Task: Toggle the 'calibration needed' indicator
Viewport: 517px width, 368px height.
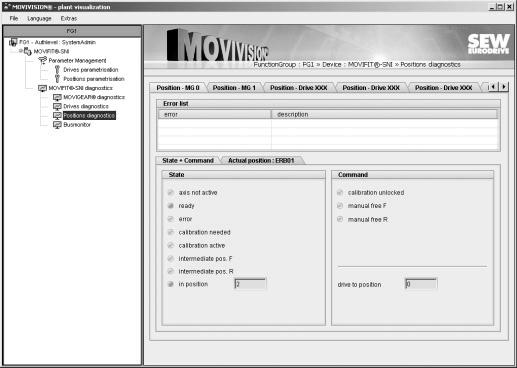Action: (x=171, y=232)
